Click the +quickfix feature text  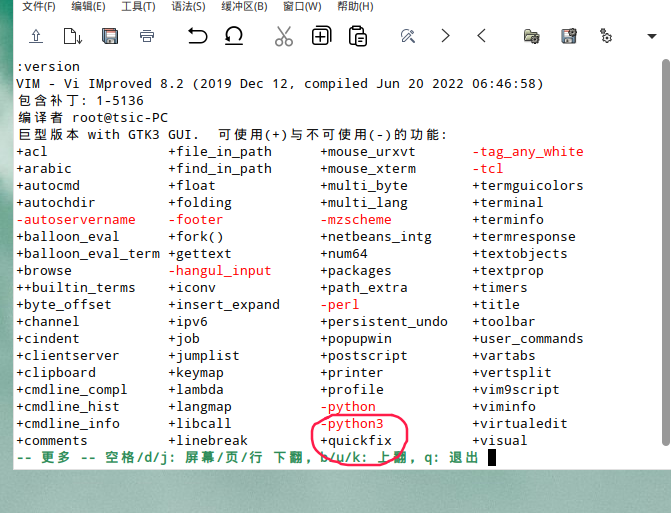(x=356, y=441)
